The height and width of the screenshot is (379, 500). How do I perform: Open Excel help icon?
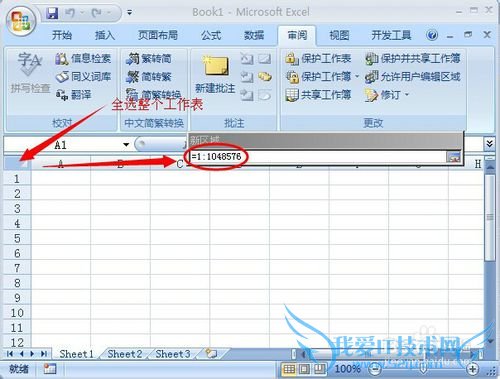(x=432, y=35)
